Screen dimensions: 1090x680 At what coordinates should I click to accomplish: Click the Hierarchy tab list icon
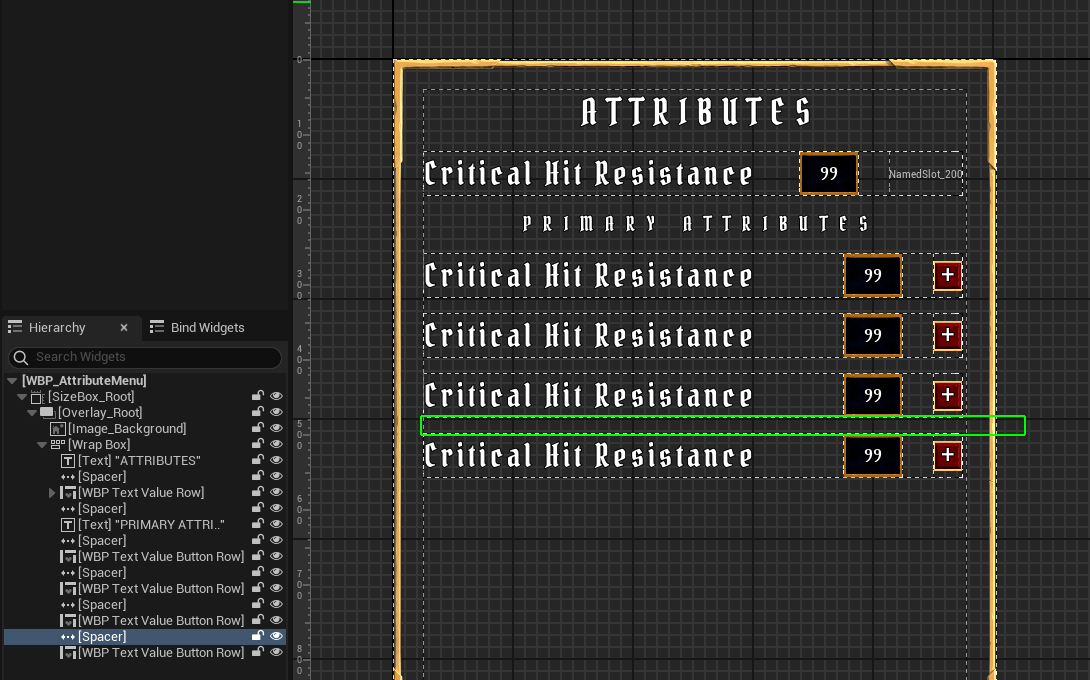click(x=15, y=327)
